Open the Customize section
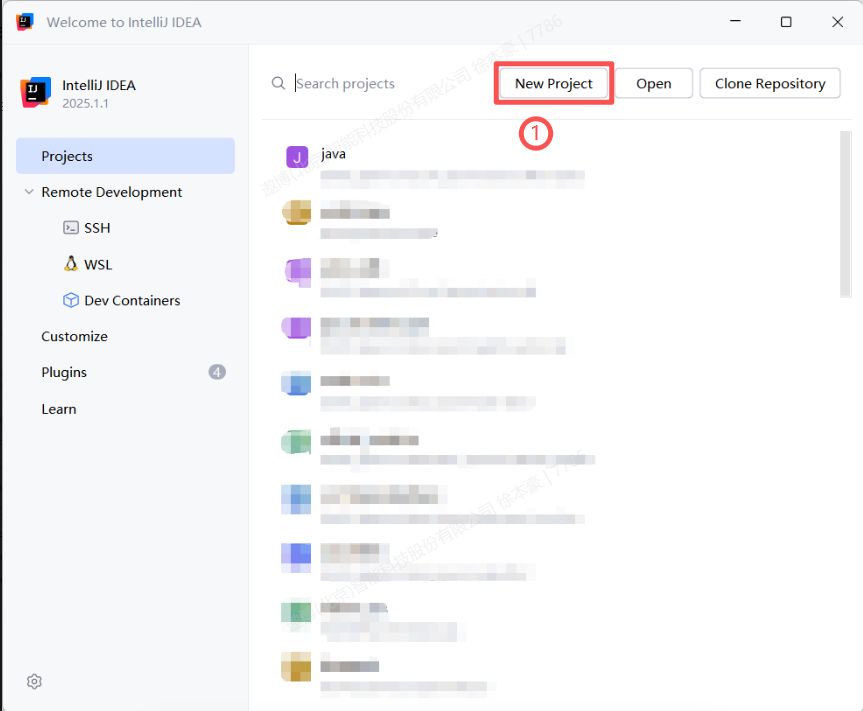 click(x=74, y=336)
